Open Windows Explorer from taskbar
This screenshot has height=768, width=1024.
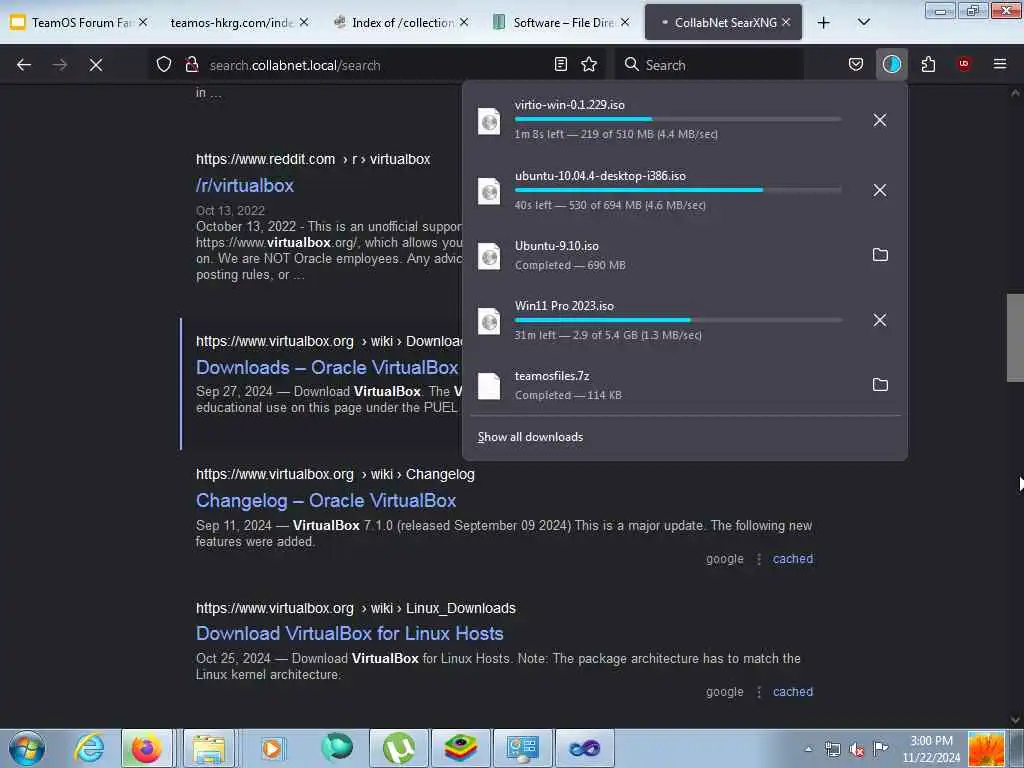[209, 748]
